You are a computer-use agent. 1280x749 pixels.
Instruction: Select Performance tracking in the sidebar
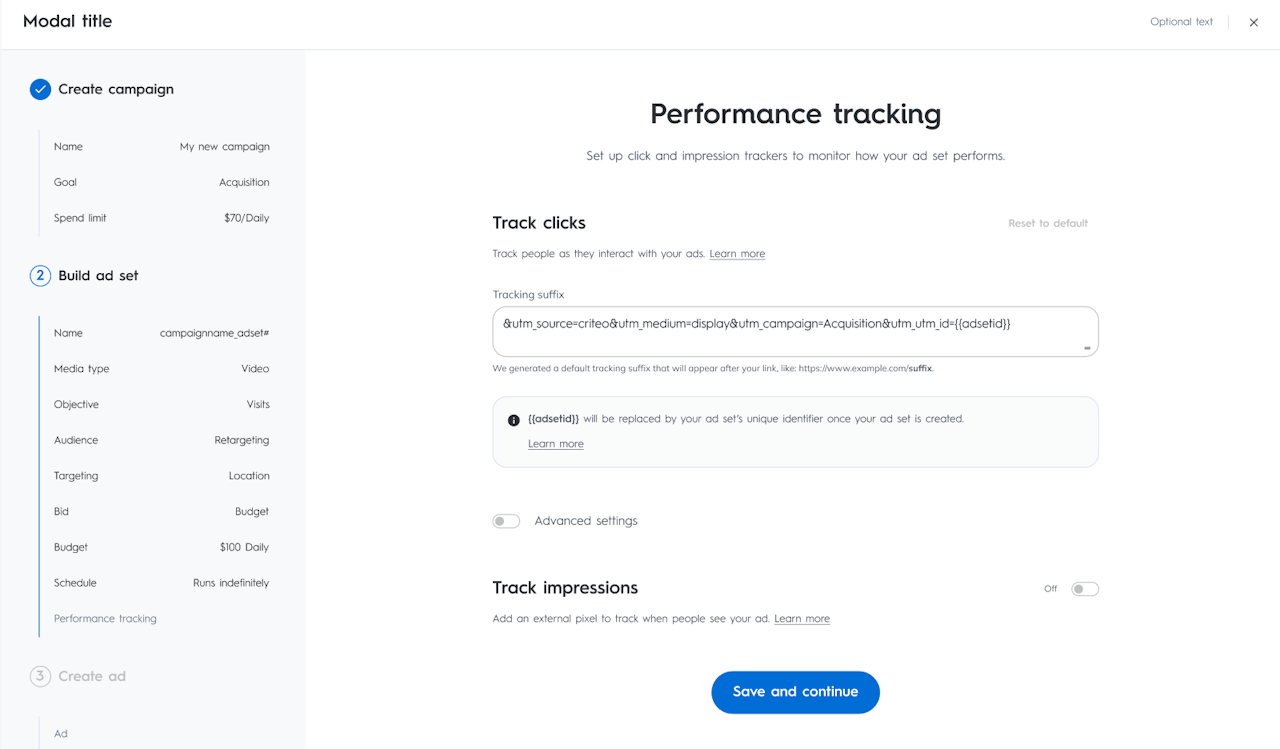point(105,619)
